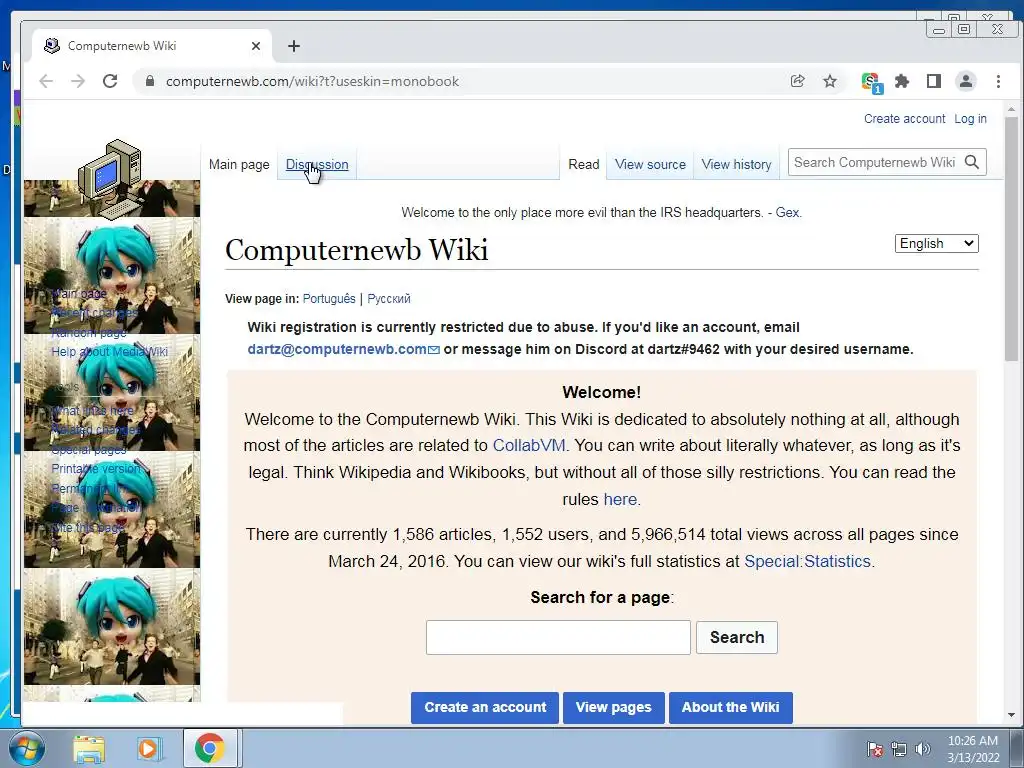Click the sidebar What links here link
The image size is (1024, 768).
tap(92, 410)
